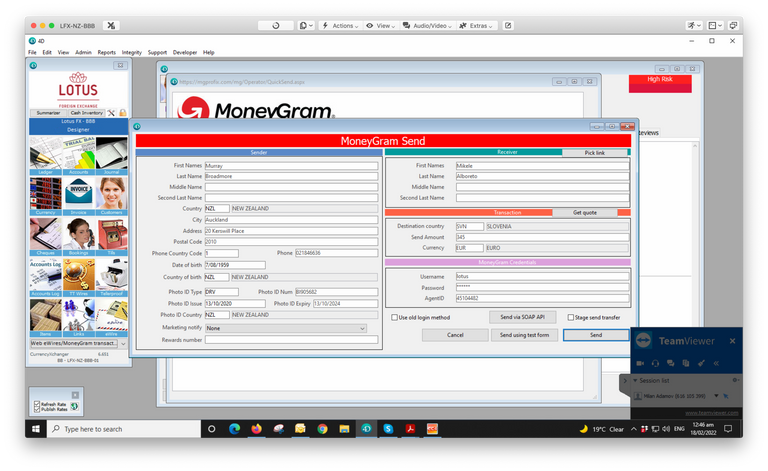Click the Cash Inventory button
Image resolution: width=768 pixels, height=471 pixels.
pyautogui.click(x=86, y=113)
